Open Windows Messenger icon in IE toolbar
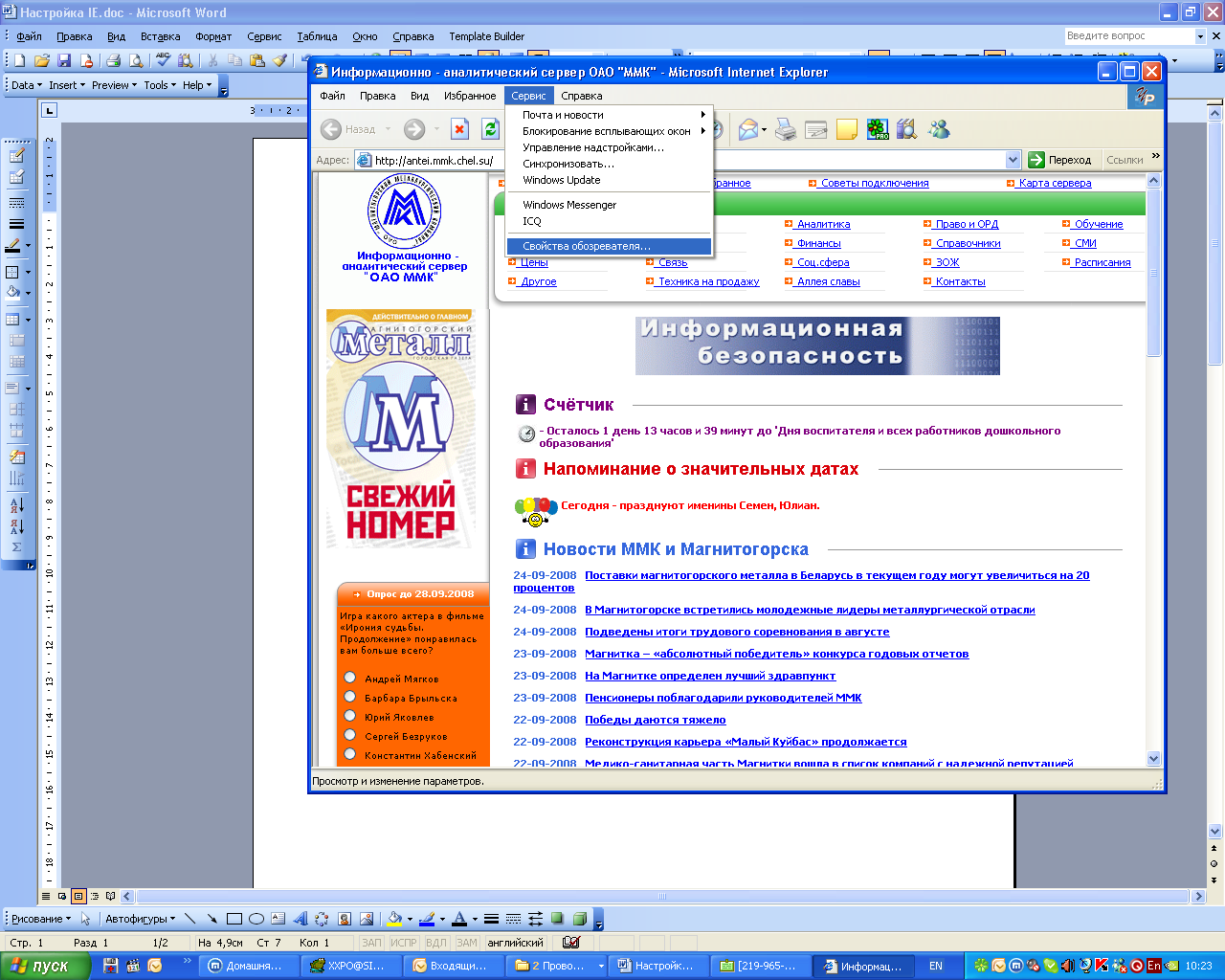This screenshot has width=1225, height=980. click(x=939, y=129)
